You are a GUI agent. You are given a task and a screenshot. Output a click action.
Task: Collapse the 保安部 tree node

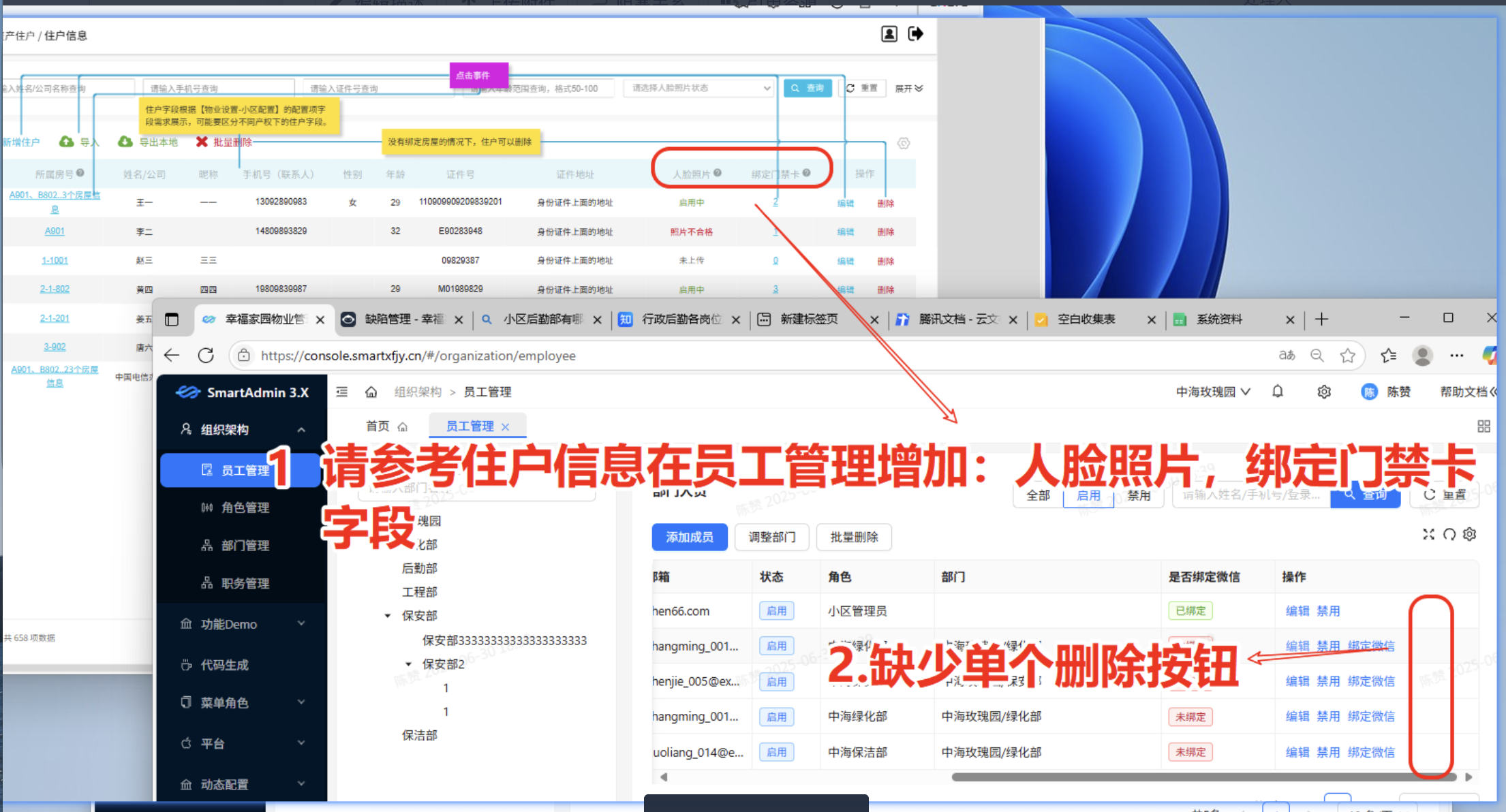click(388, 615)
